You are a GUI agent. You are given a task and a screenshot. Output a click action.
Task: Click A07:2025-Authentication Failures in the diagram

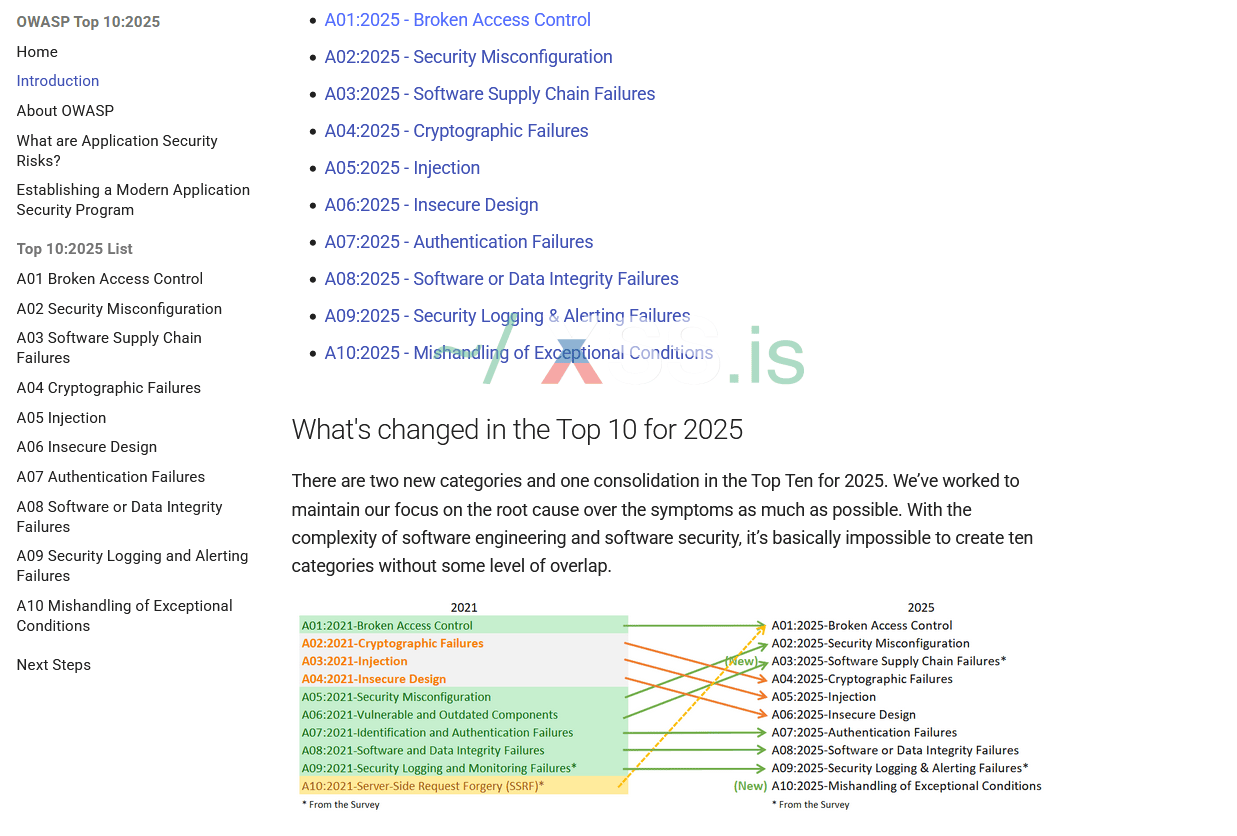click(x=864, y=733)
